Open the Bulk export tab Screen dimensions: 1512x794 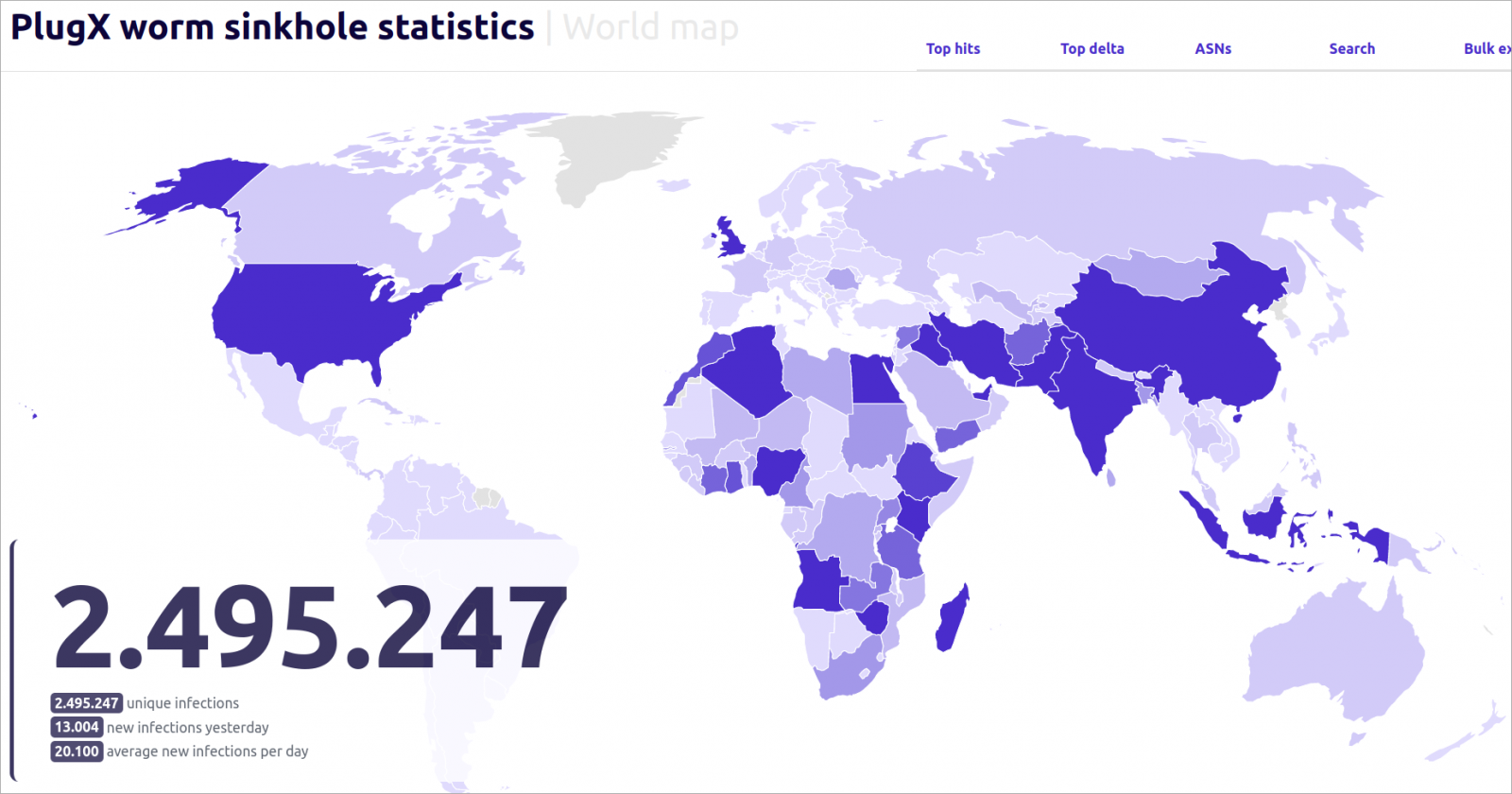click(x=1487, y=48)
